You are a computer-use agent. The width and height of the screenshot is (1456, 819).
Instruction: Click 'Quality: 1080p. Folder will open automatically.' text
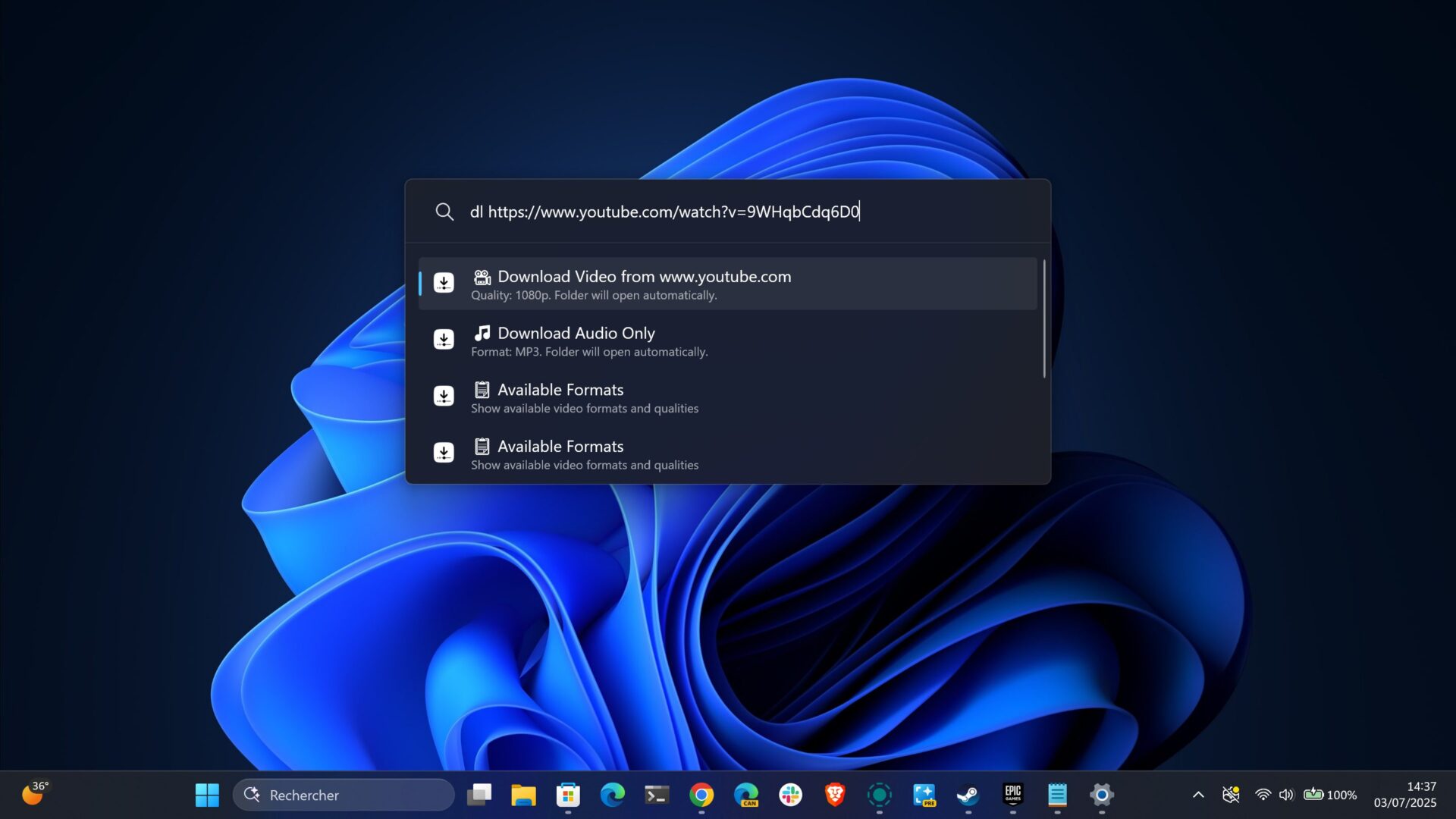coord(594,295)
